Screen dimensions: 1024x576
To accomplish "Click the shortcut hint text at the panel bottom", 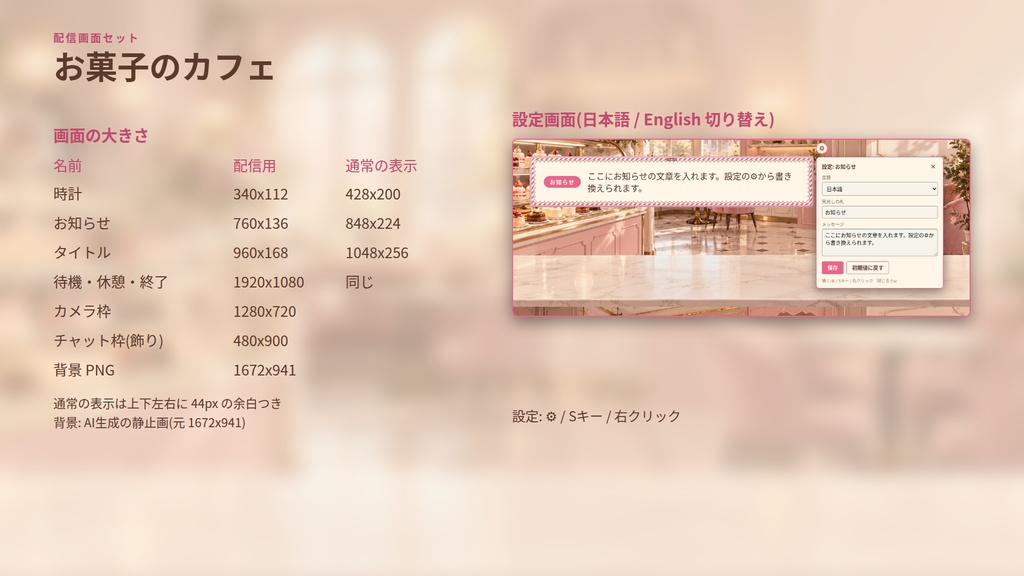I will coord(859,281).
